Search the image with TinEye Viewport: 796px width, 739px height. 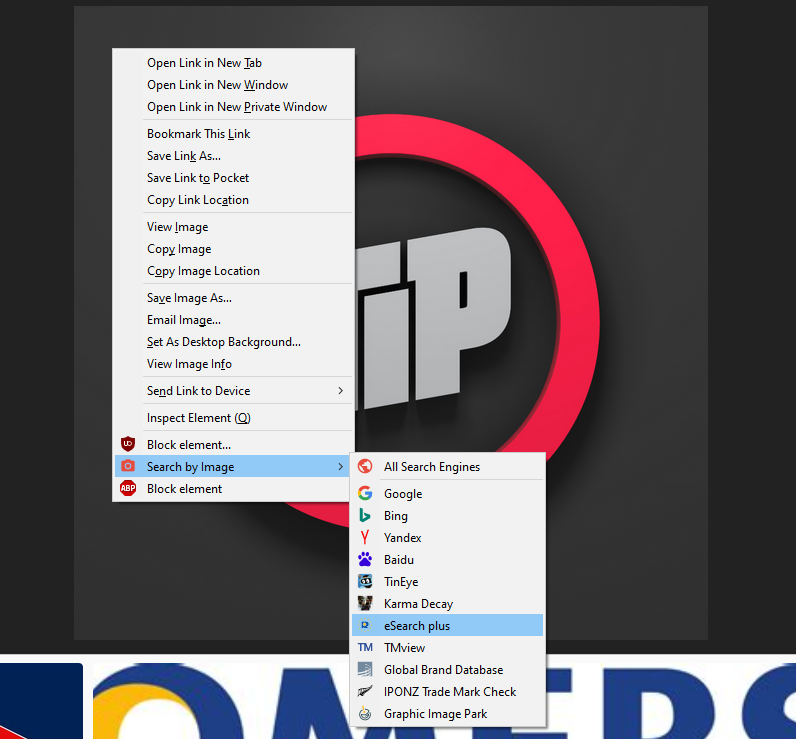click(x=447, y=582)
